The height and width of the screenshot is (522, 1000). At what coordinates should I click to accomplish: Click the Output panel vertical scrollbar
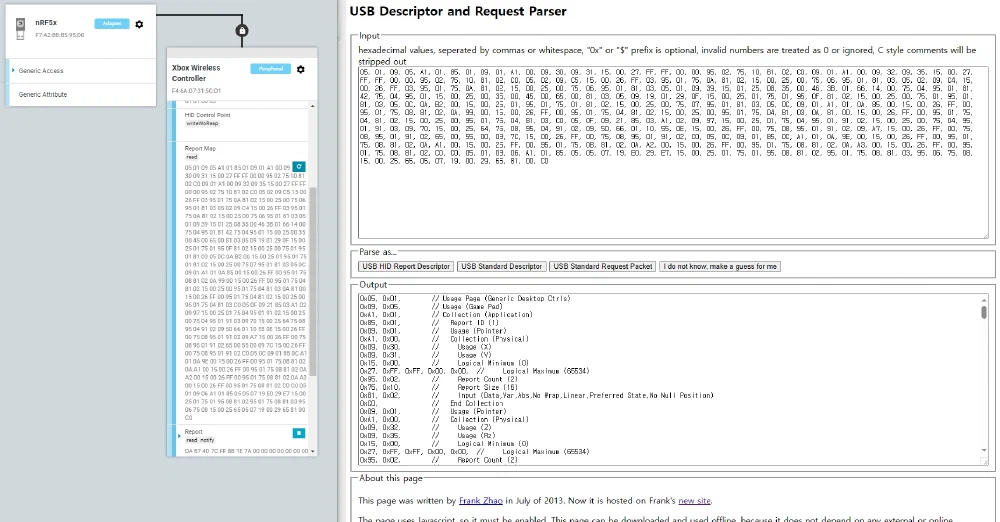click(983, 380)
